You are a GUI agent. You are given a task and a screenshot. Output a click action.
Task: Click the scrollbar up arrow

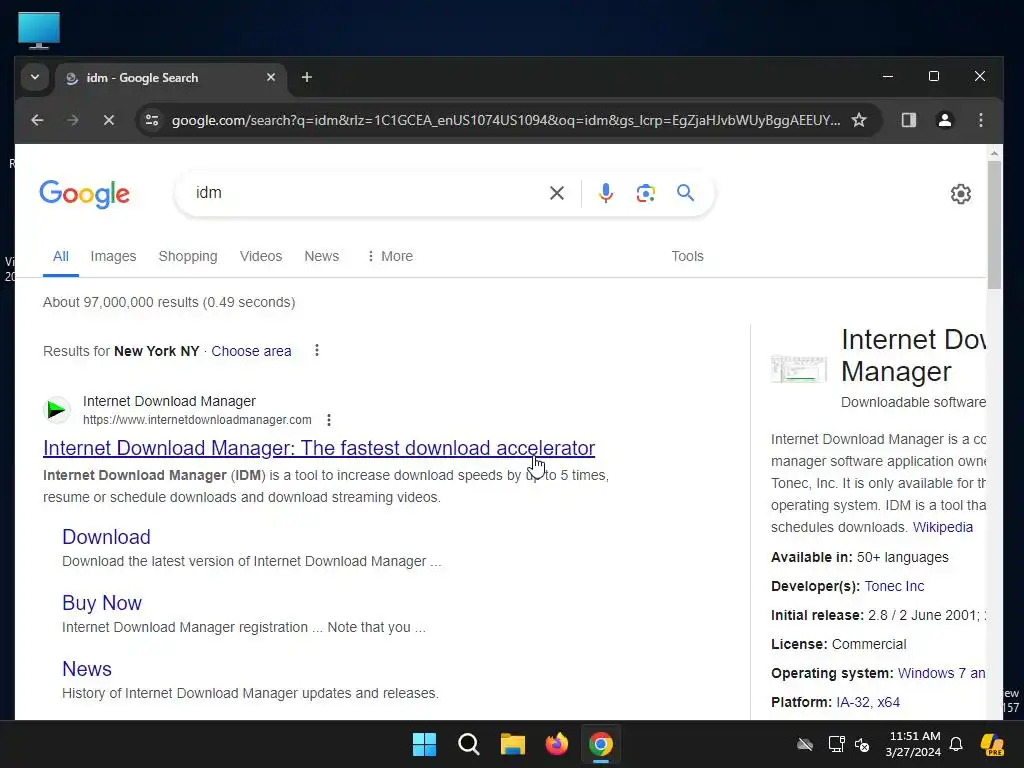(994, 153)
